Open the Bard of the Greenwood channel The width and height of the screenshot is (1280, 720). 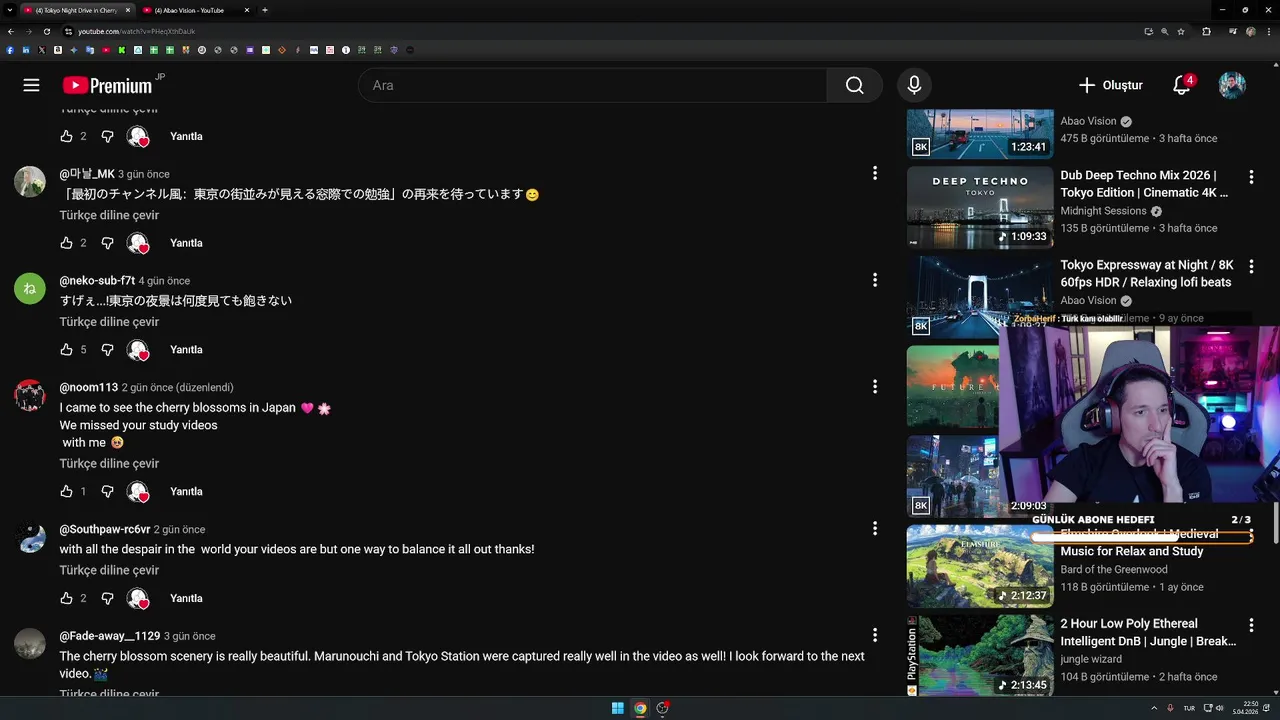tap(1114, 570)
